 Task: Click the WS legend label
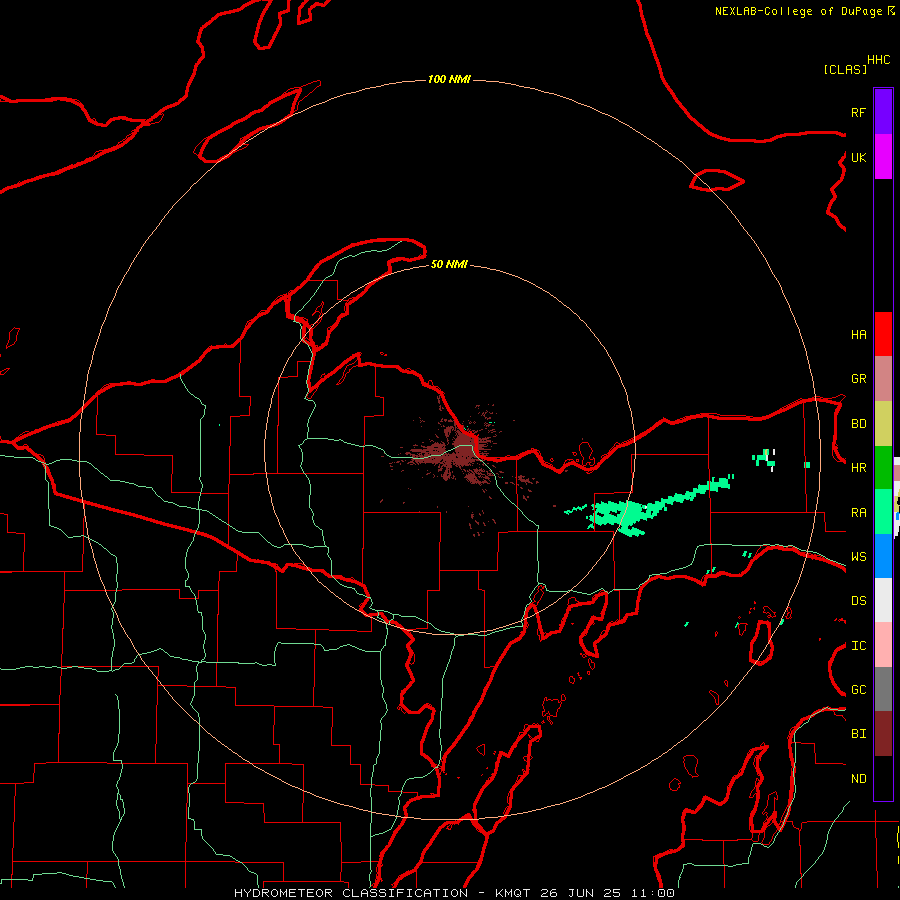coord(858,557)
